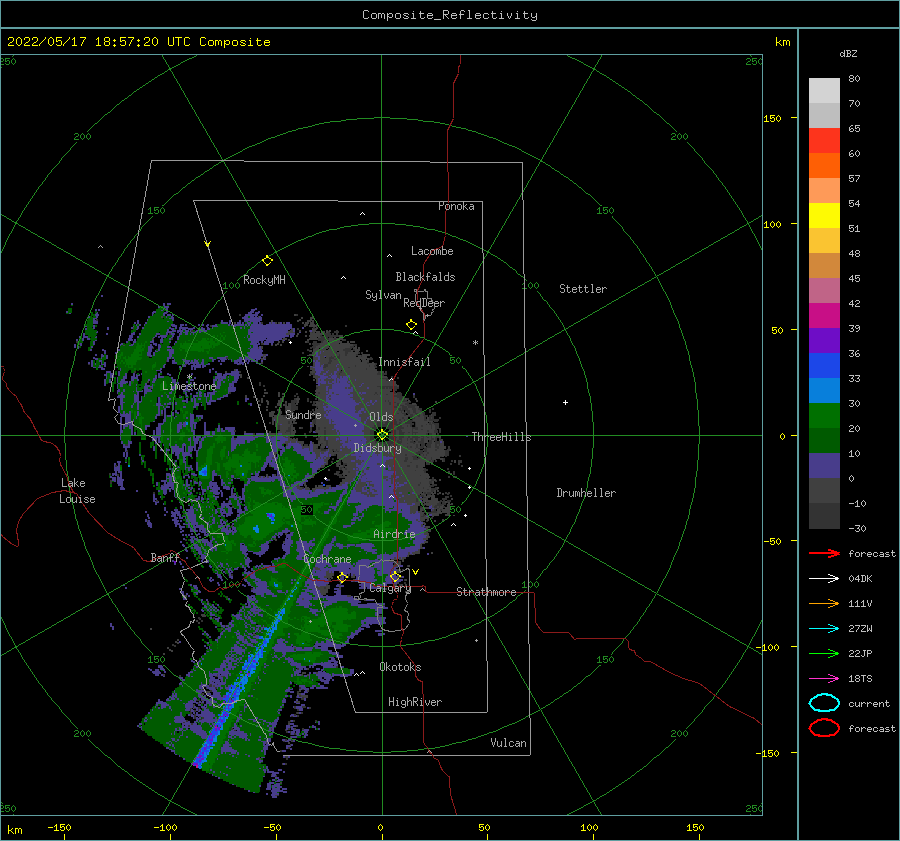Click the Innisfail city label
Image resolution: width=900 pixels, height=841 pixels.
click(x=404, y=362)
